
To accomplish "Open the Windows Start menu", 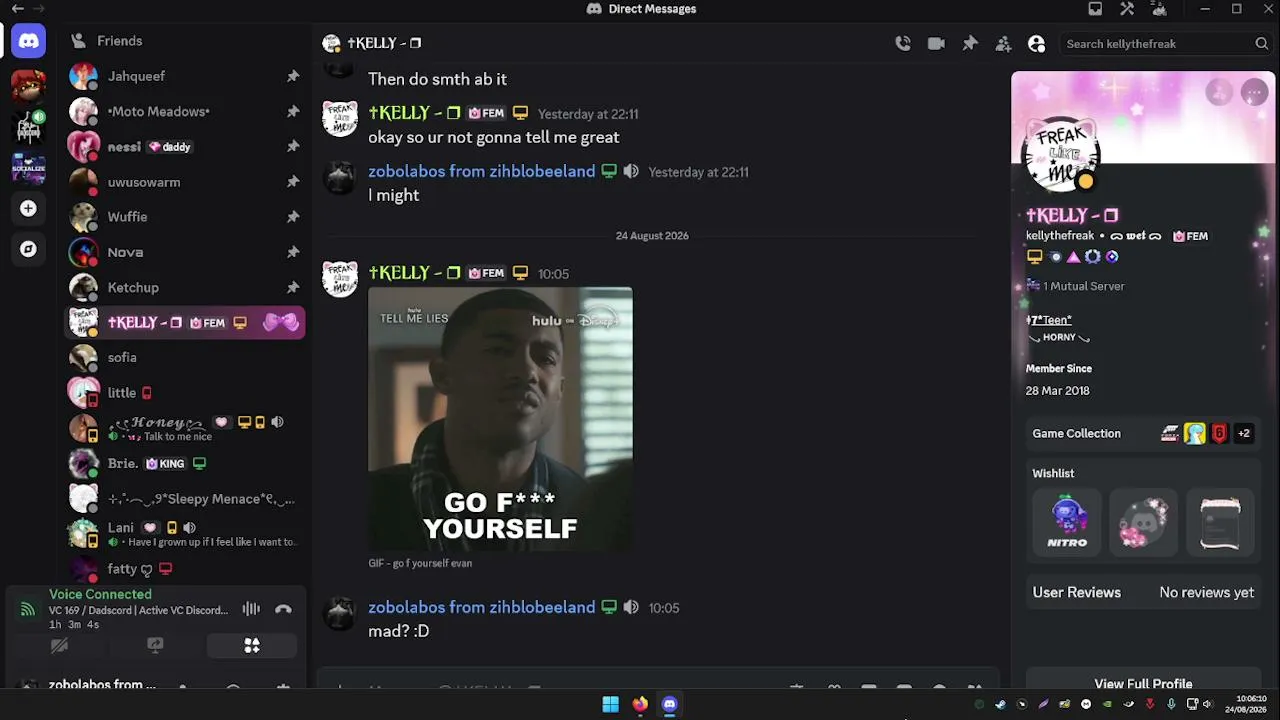I will click(610, 704).
